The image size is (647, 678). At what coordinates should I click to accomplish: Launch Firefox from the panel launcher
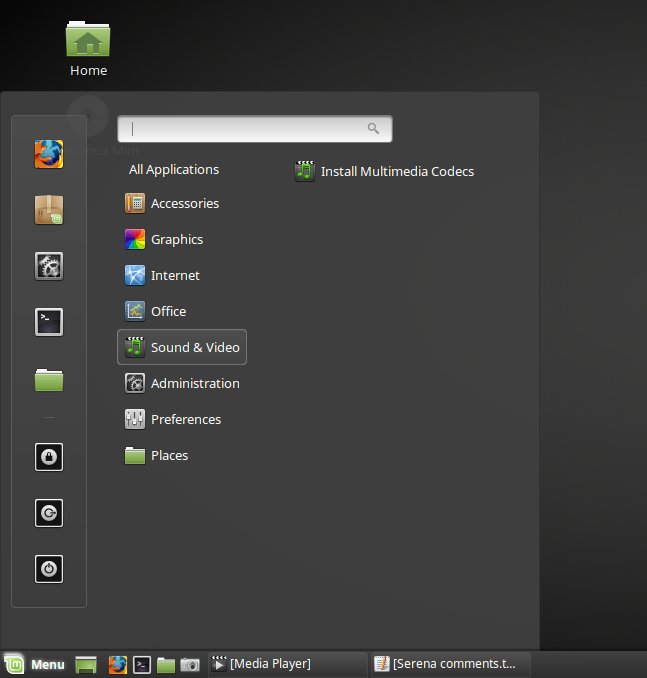coord(118,665)
